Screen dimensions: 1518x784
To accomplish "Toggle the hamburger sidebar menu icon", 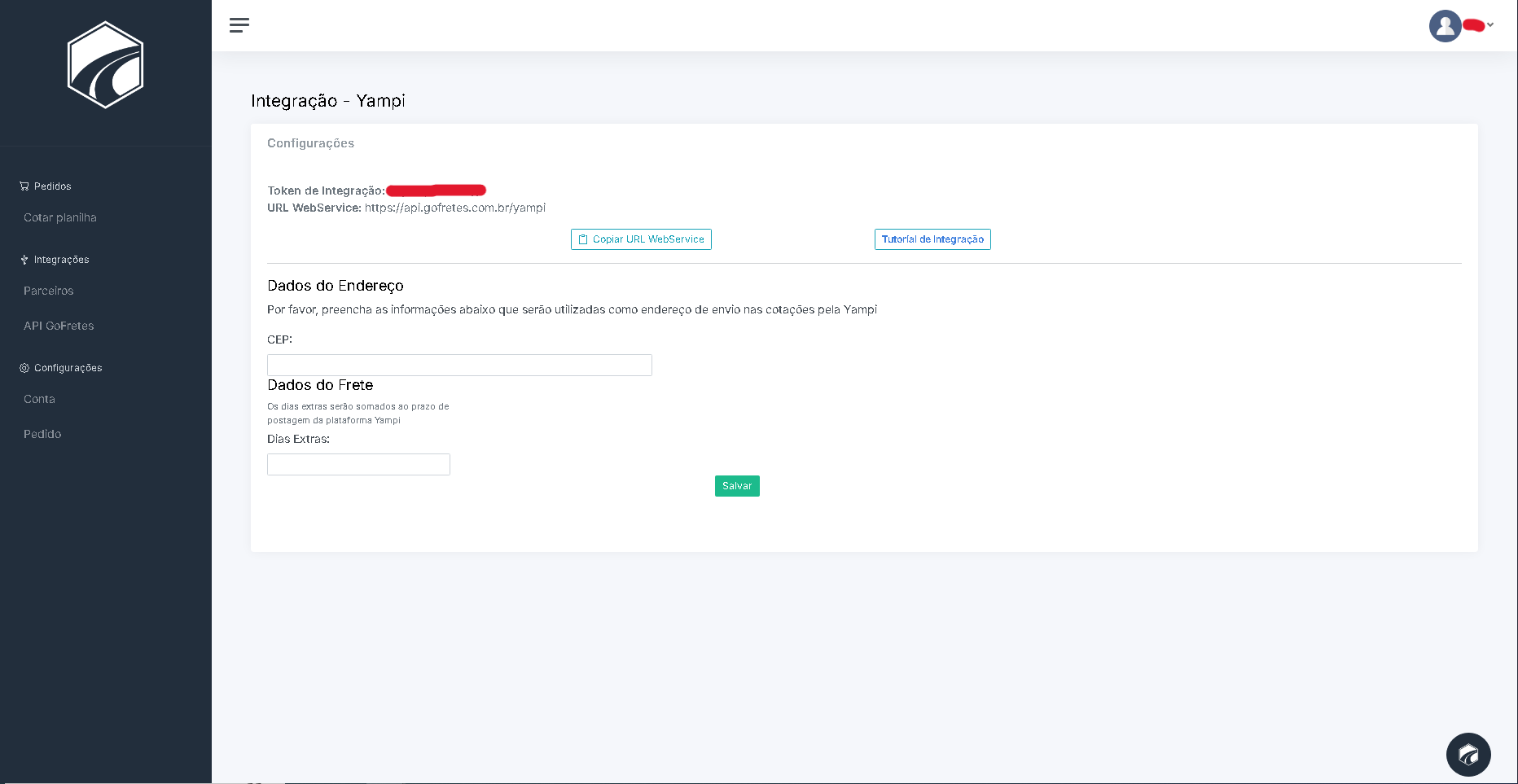I will 239,25.
